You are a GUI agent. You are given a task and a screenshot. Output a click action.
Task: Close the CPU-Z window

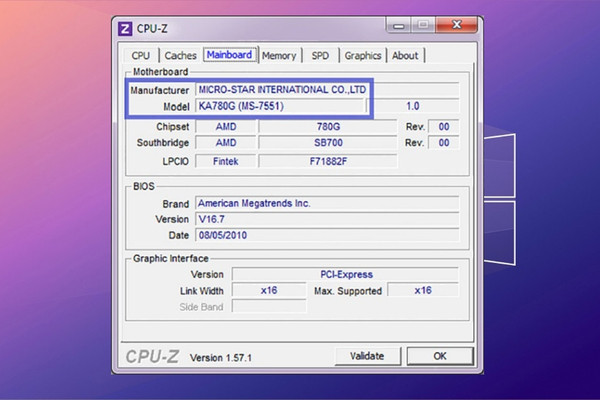(x=457, y=25)
